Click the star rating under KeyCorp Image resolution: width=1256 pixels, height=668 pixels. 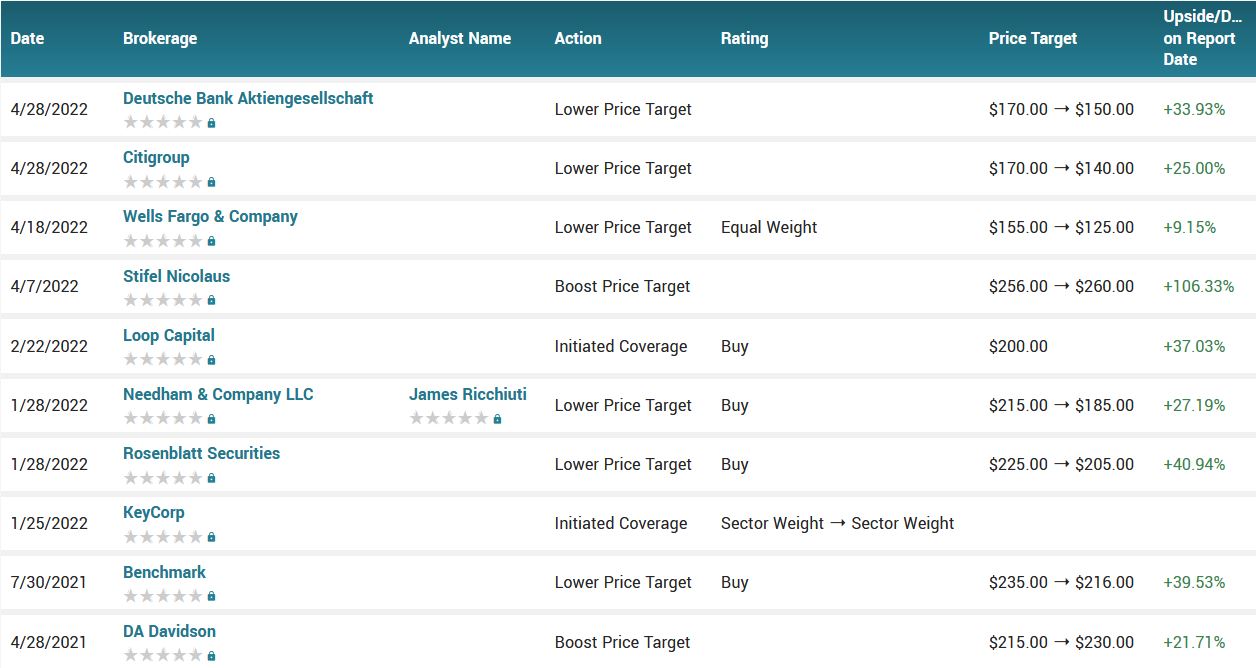click(163, 536)
